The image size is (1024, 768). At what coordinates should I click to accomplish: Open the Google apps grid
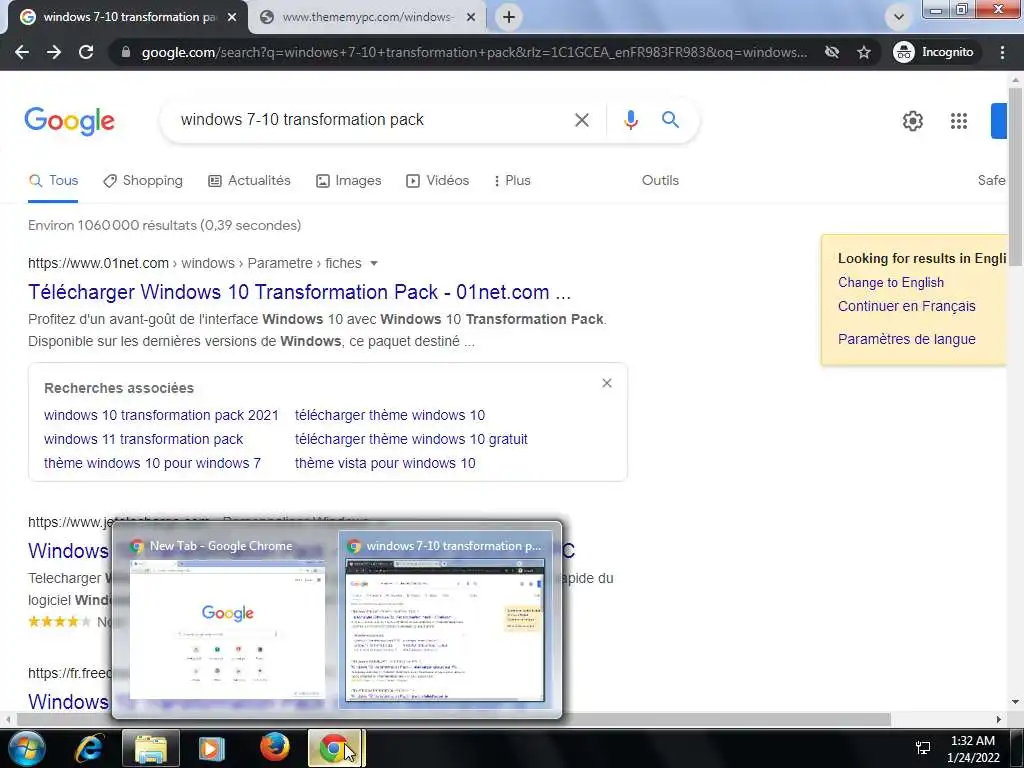point(958,121)
